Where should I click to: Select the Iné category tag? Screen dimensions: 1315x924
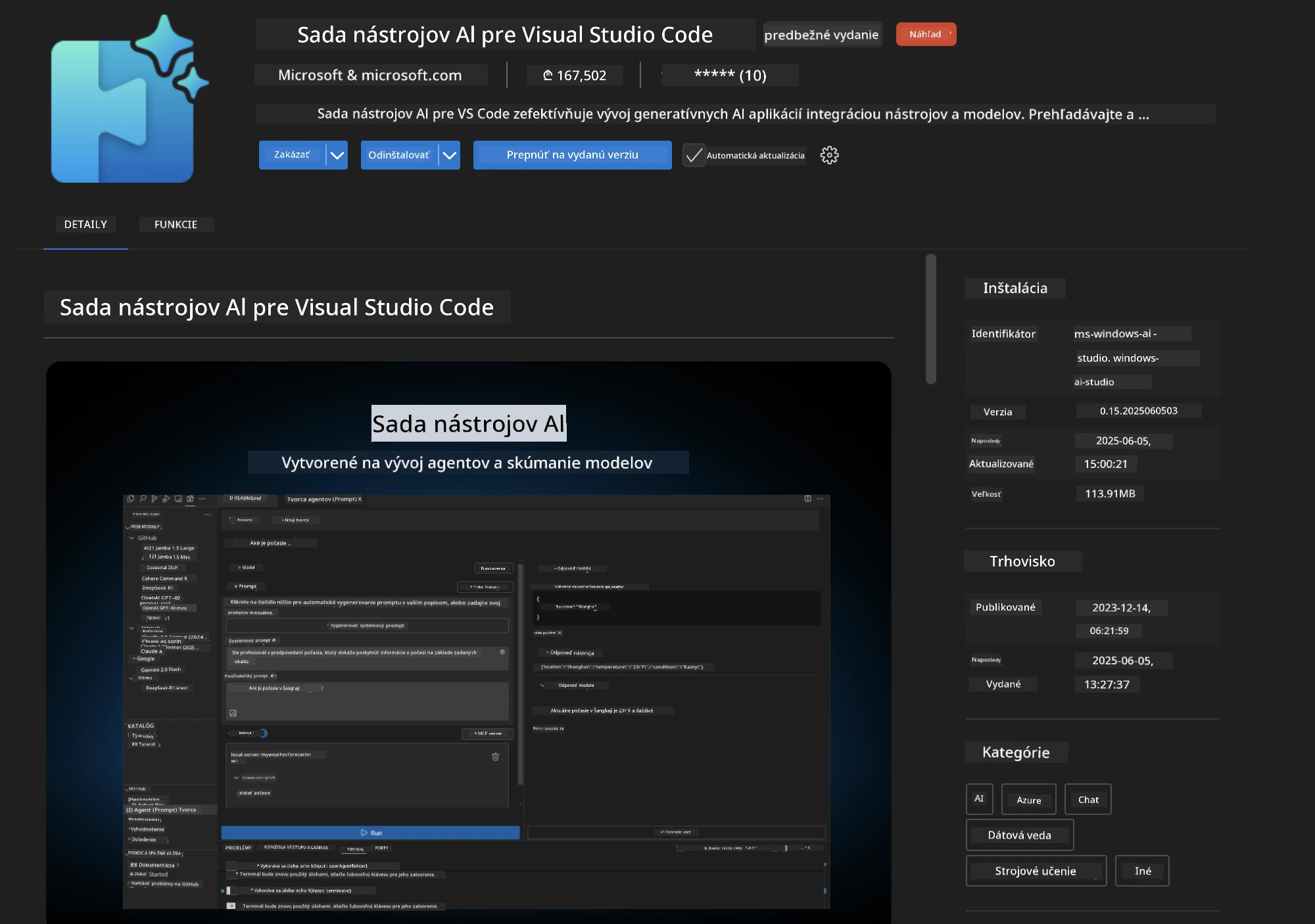[x=1143, y=871]
